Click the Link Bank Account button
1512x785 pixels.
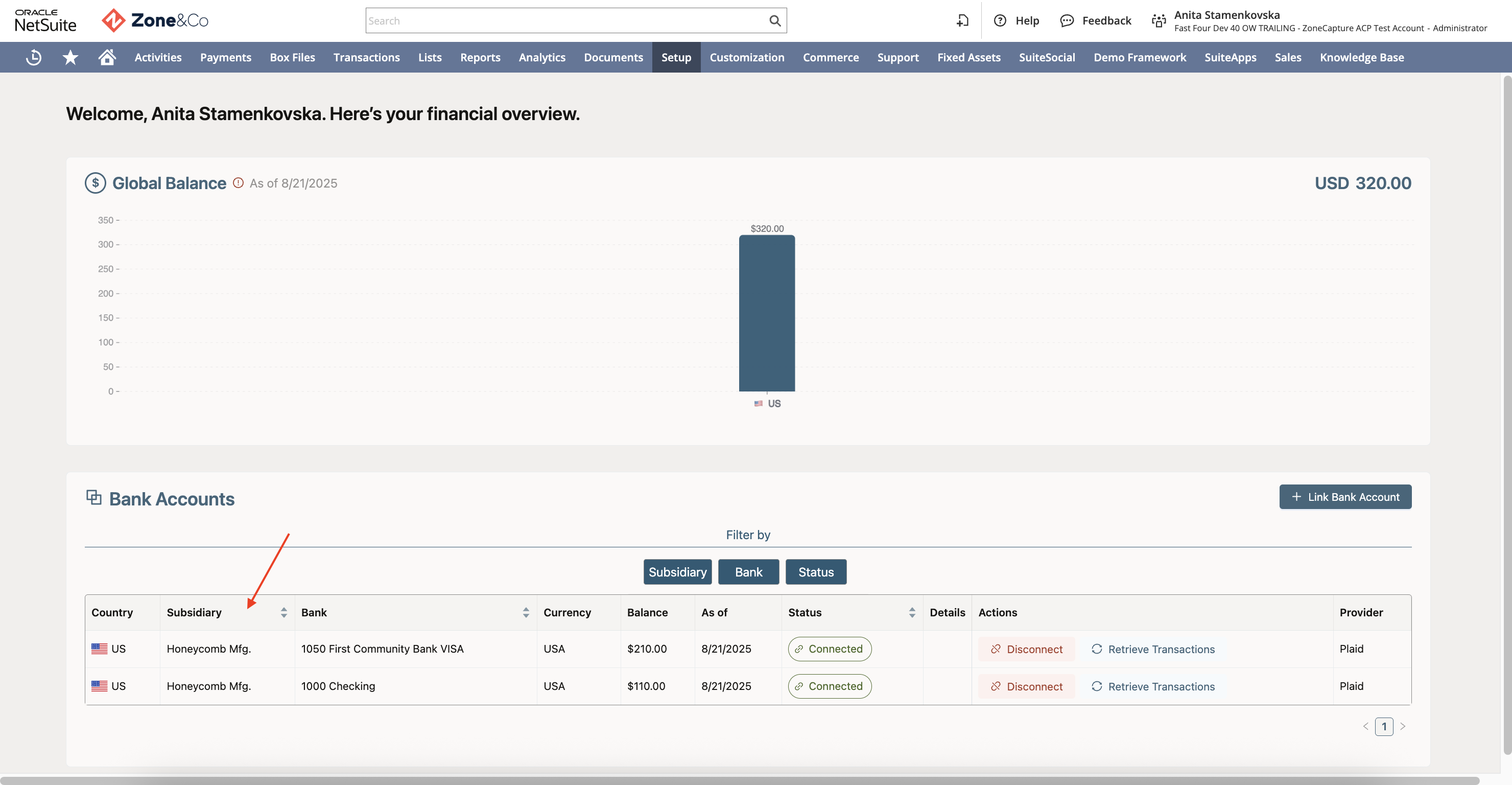pos(1345,497)
